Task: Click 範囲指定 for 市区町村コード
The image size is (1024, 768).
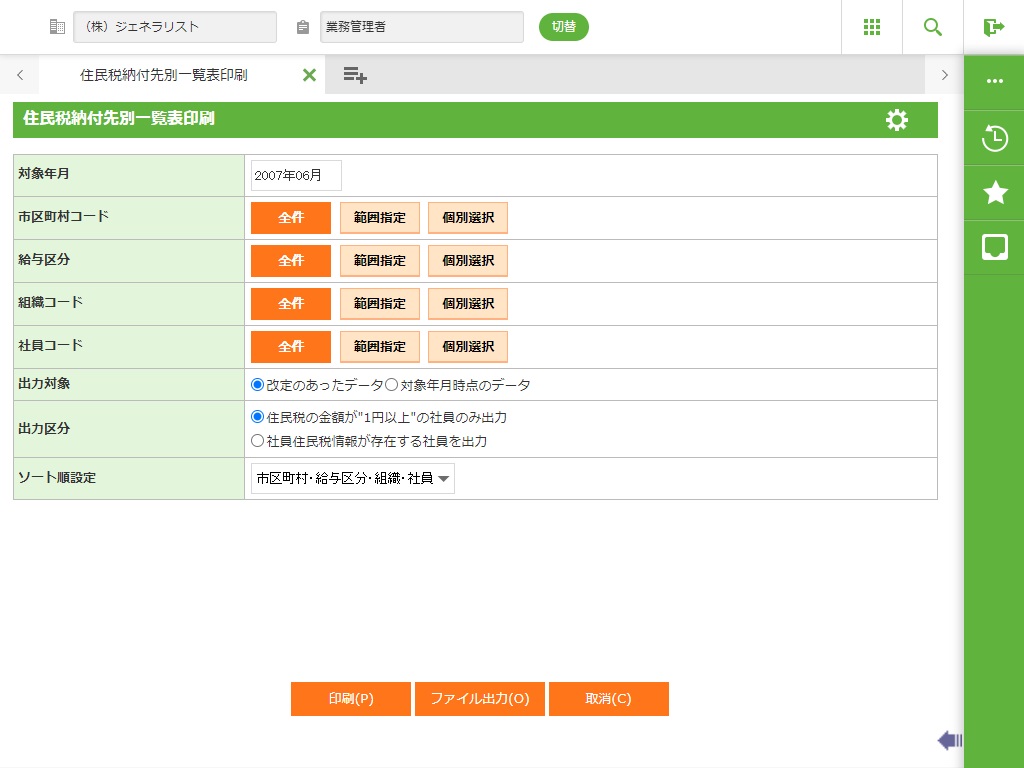Action: (x=380, y=218)
